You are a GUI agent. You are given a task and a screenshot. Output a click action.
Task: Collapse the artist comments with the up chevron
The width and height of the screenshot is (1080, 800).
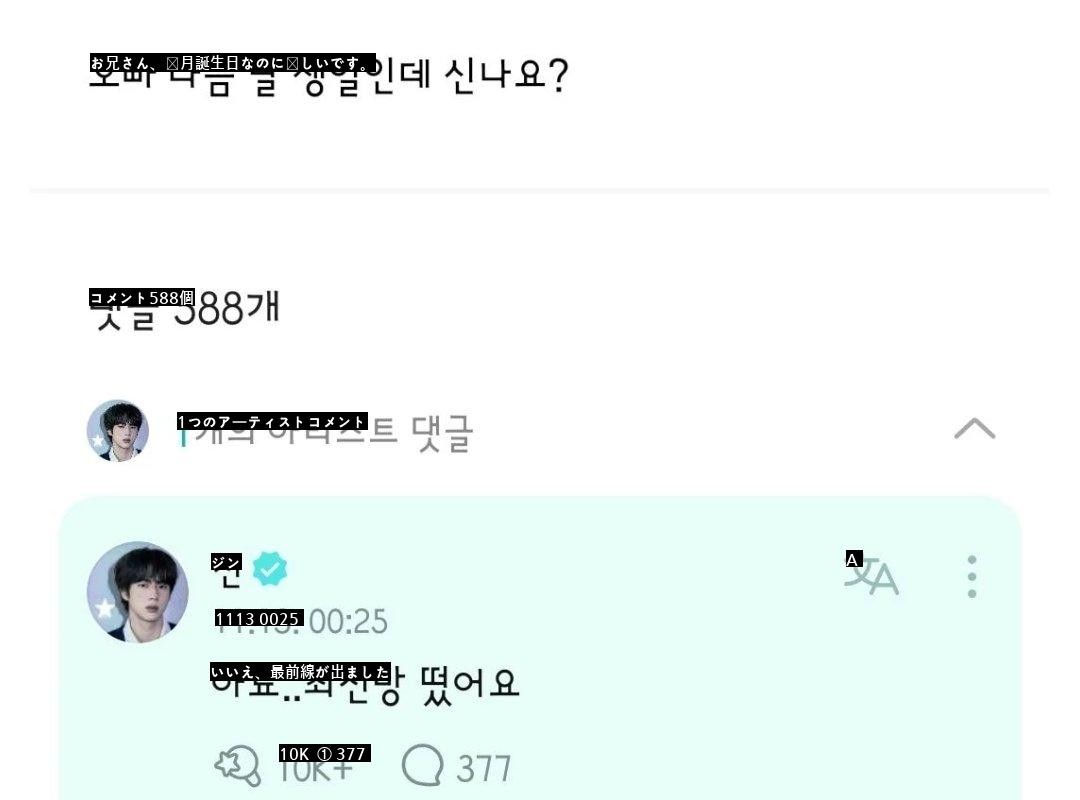pyautogui.click(x=975, y=429)
